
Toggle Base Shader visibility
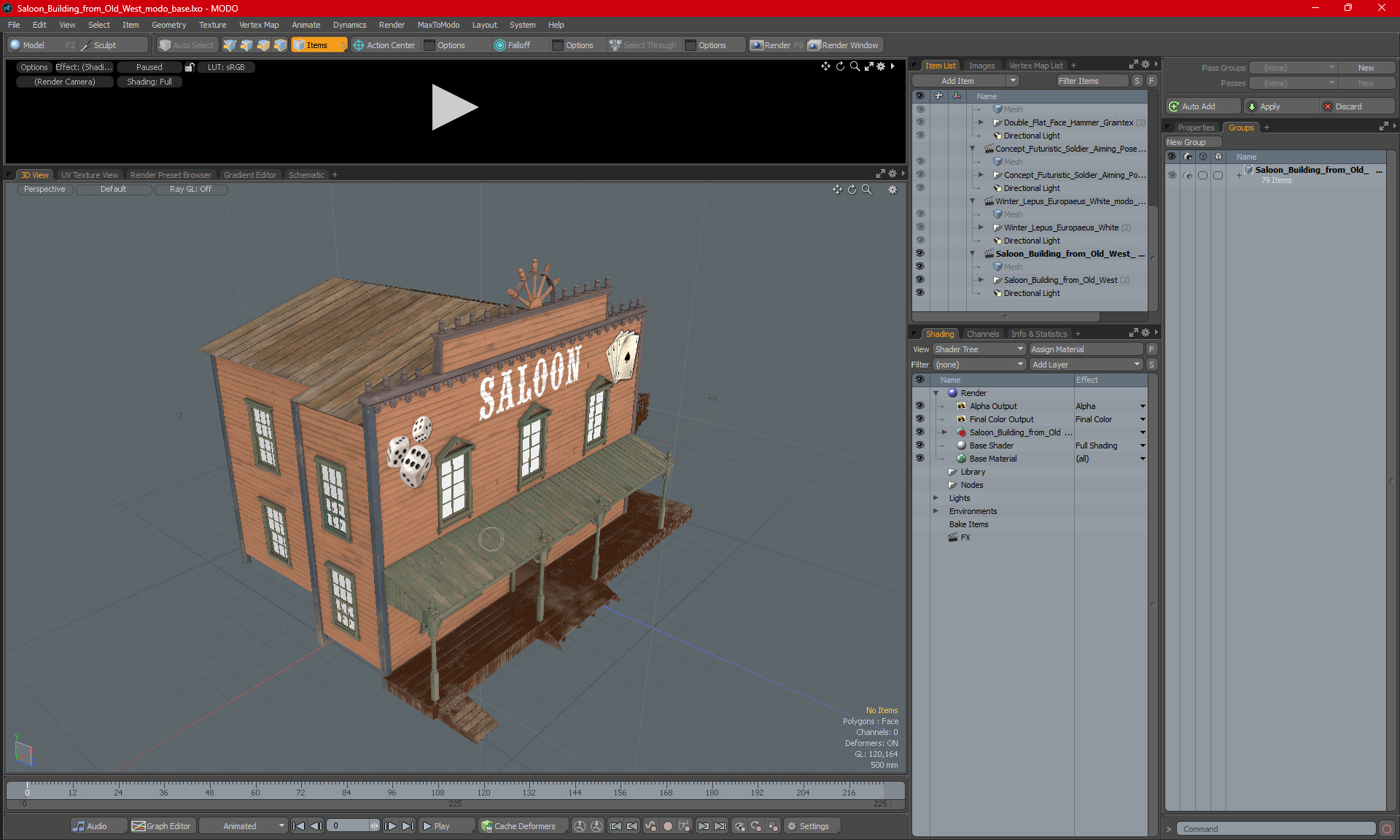click(x=919, y=446)
